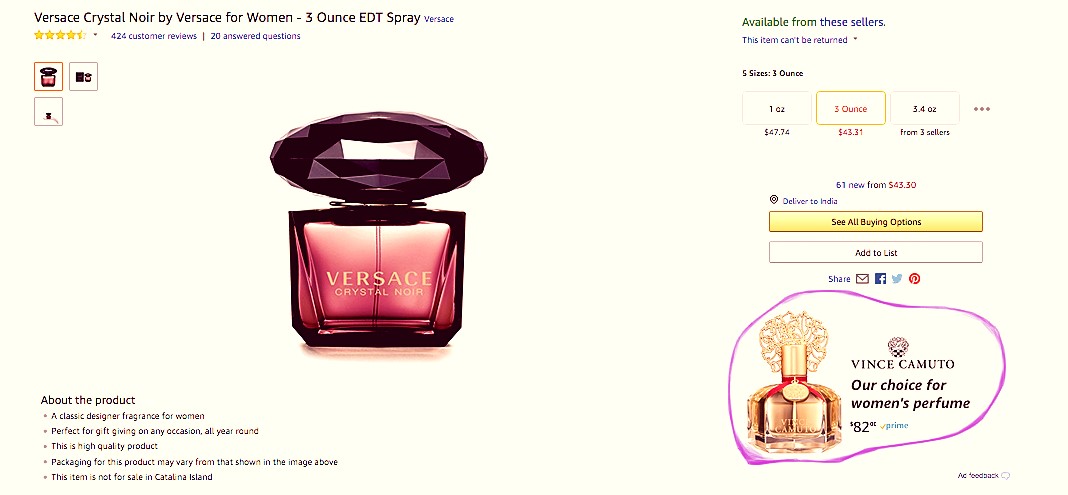Select the 3 Ounce size option
The width and height of the screenshot is (1068, 495).
851,108
